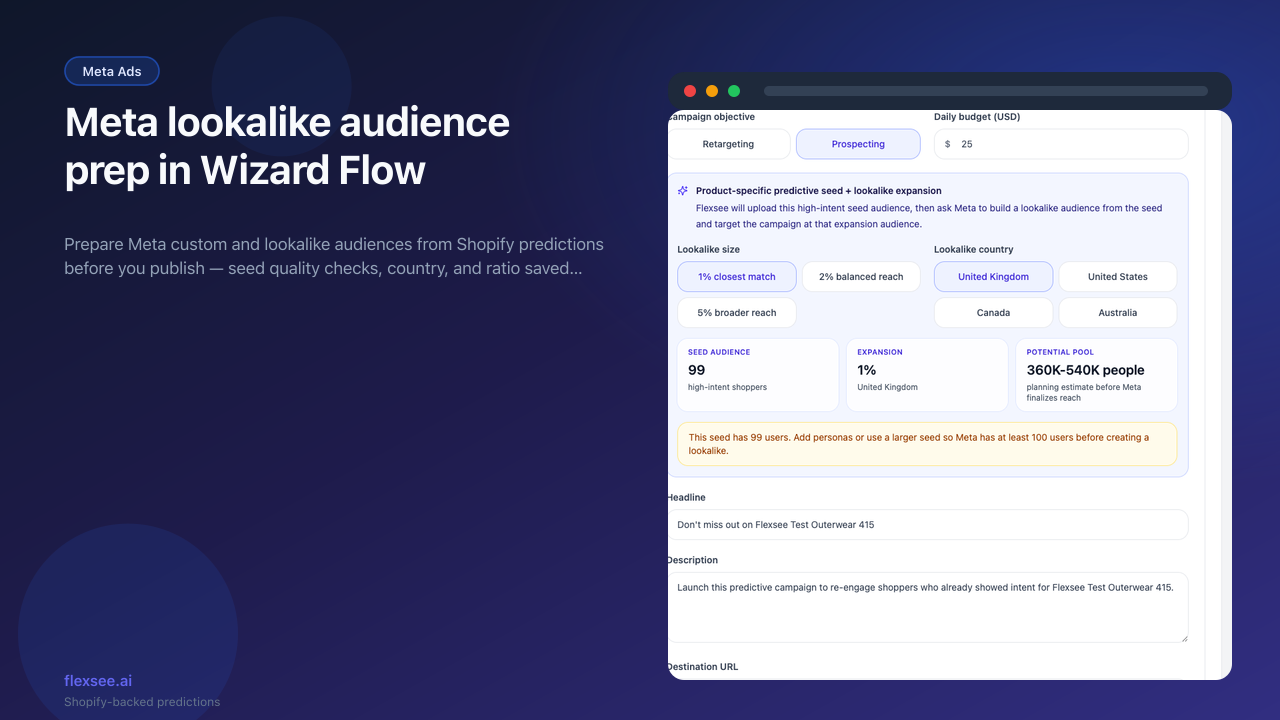Image resolution: width=1280 pixels, height=720 pixels.
Task: Click the Daily budget input field
Action: point(1061,144)
